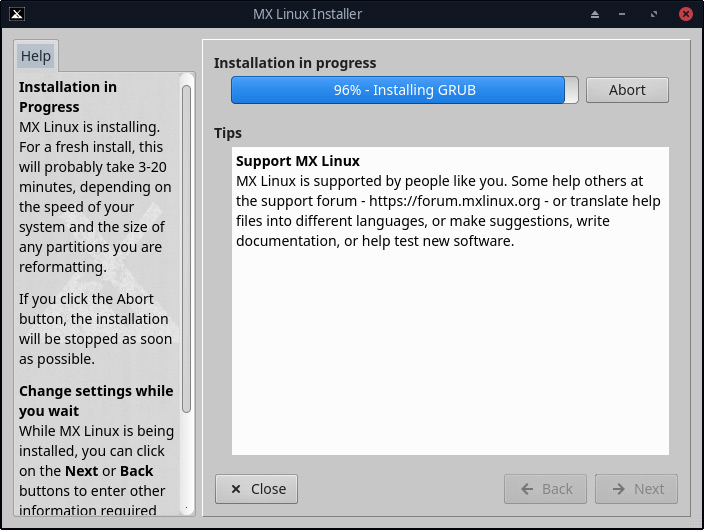Viewport: 704px width, 530px height.
Task: Proceed with the Next button
Action: pyautogui.click(x=636, y=489)
